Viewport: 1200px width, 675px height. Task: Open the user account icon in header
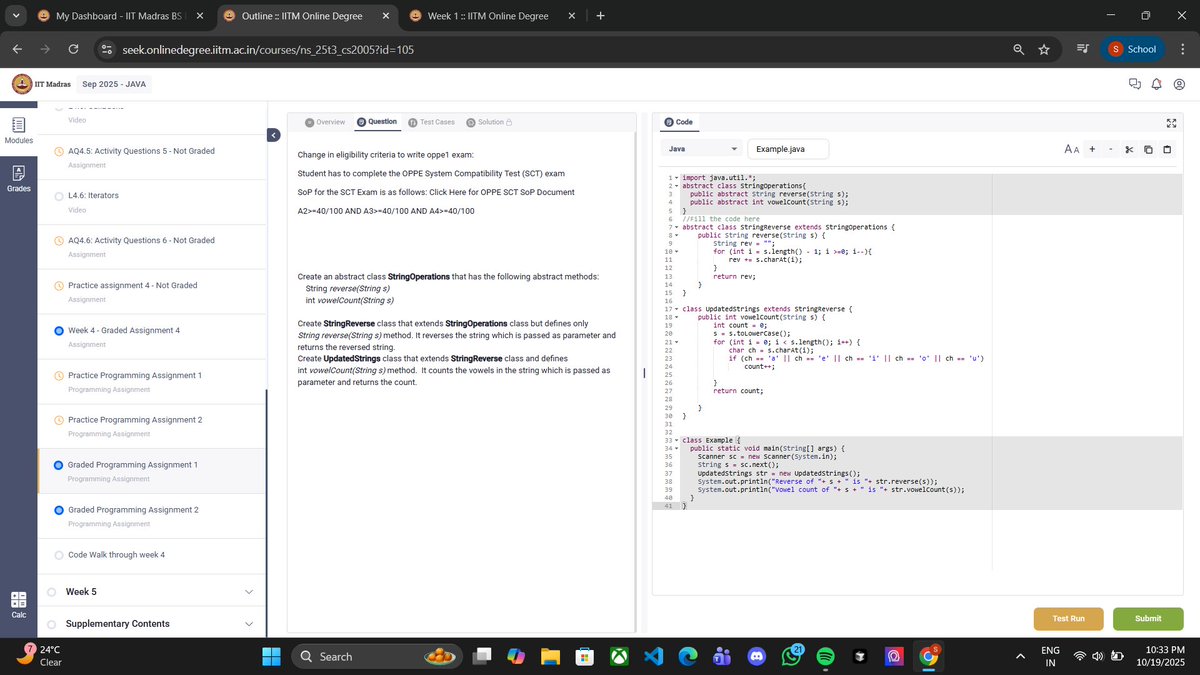(x=1179, y=84)
